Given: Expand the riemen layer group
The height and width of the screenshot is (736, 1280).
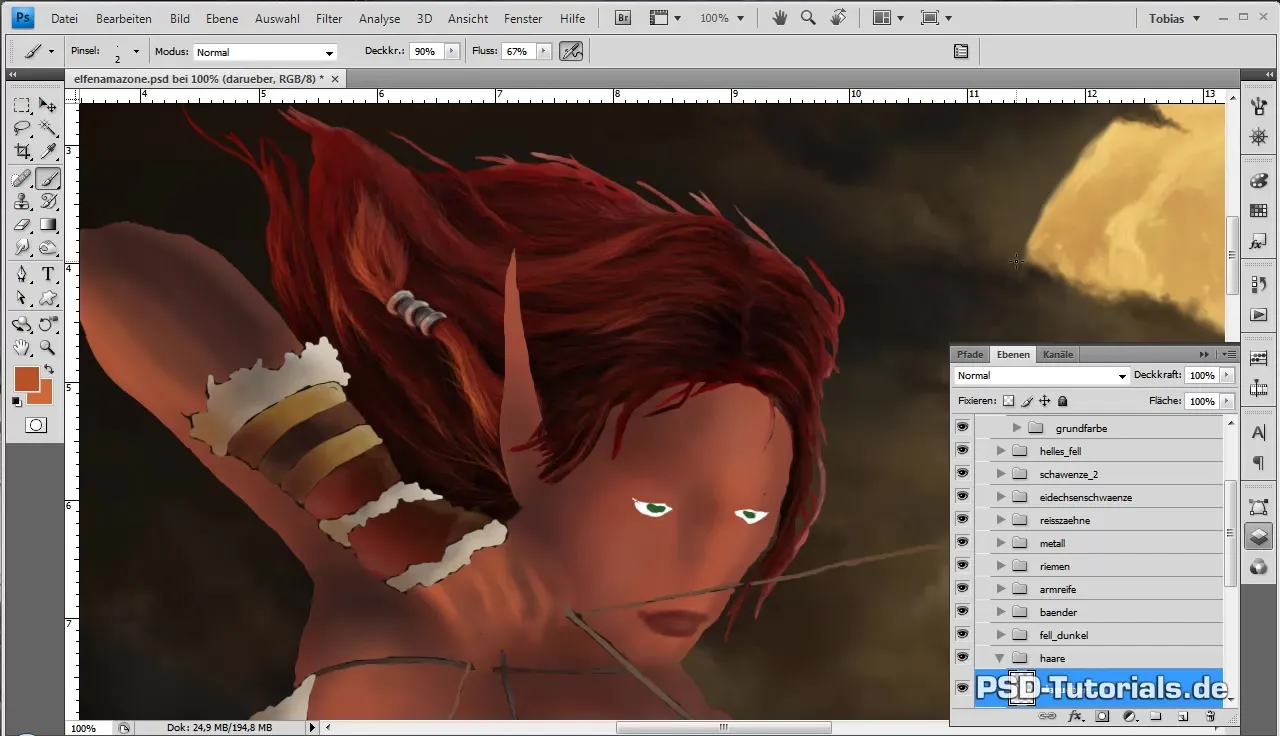Looking at the screenshot, I should [1000, 566].
